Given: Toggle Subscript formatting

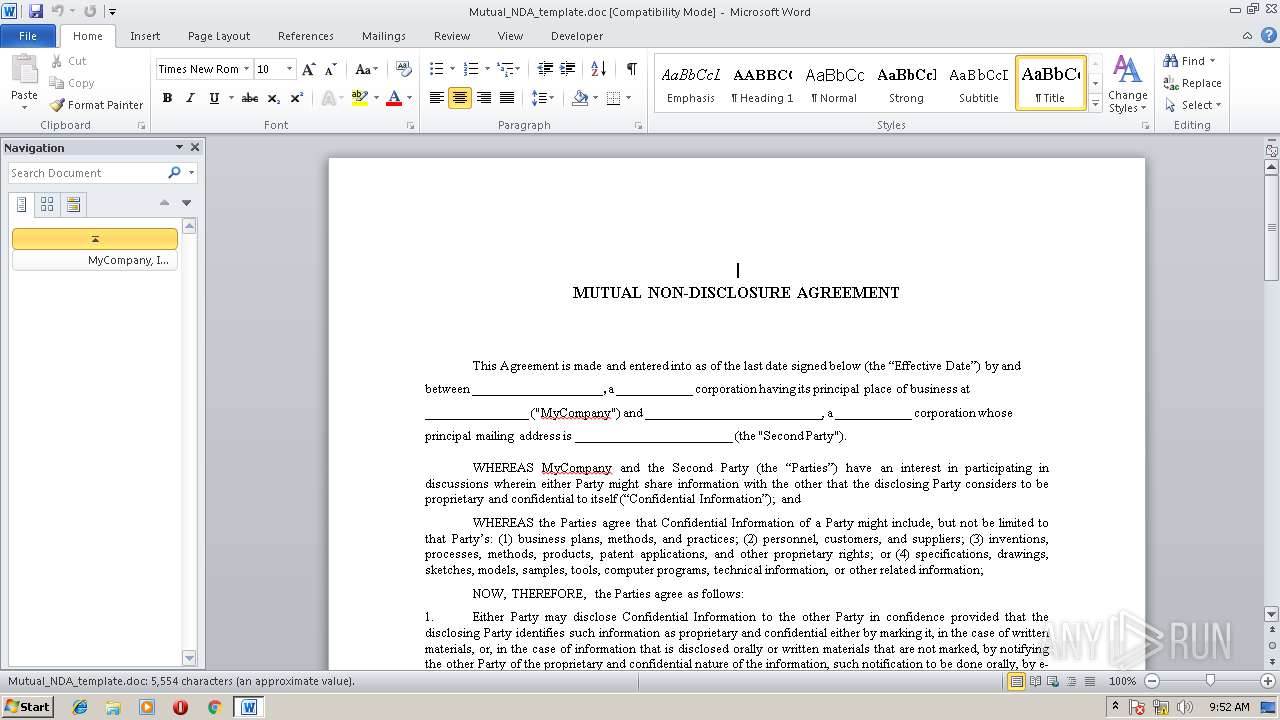Looking at the screenshot, I should pos(273,98).
